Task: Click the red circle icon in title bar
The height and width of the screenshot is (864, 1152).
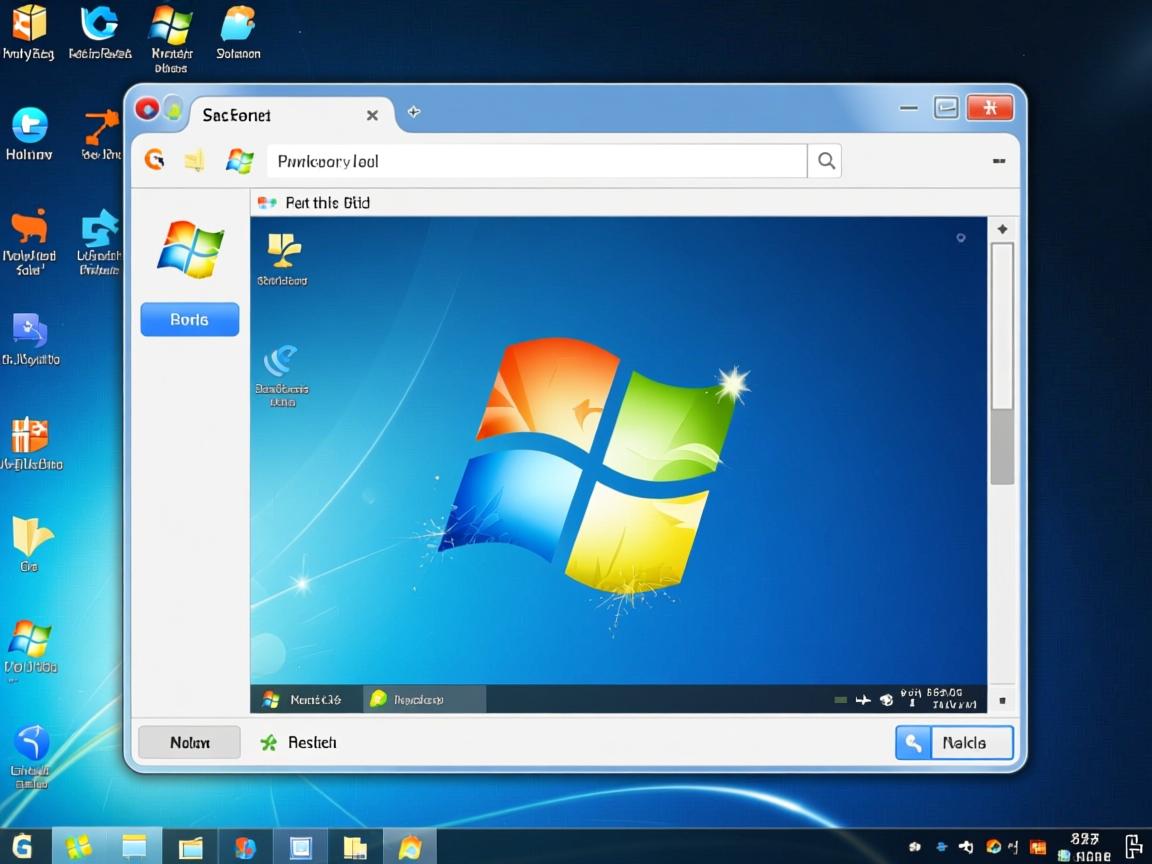Action: click(x=147, y=109)
